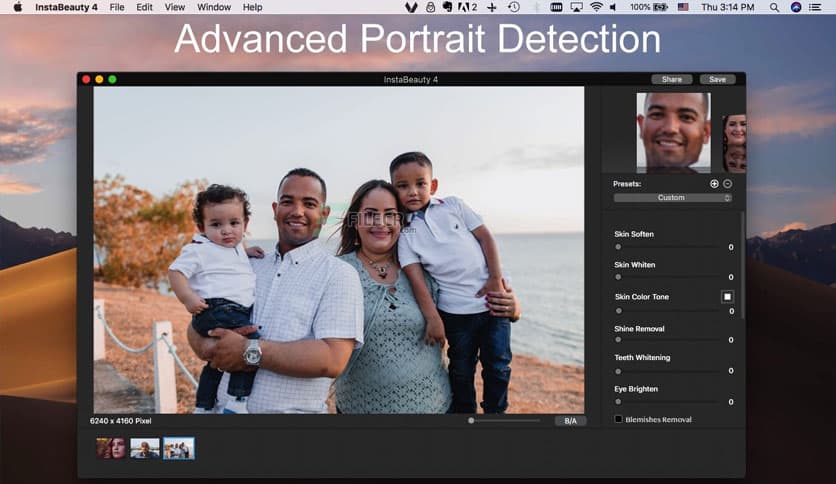Viewport: 836px width, 484px height.
Task: Click the AirPlay display icon
Action: point(577,7)
